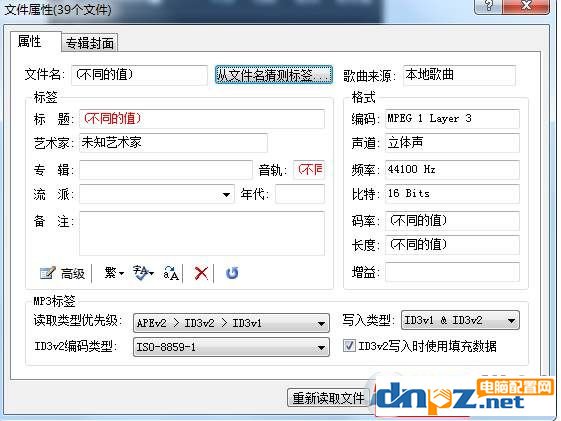Open the ID3v2编码类型 ISO-8859-1 dropdown
This screenshot has height=421, width=561.
tap(231, 347)
